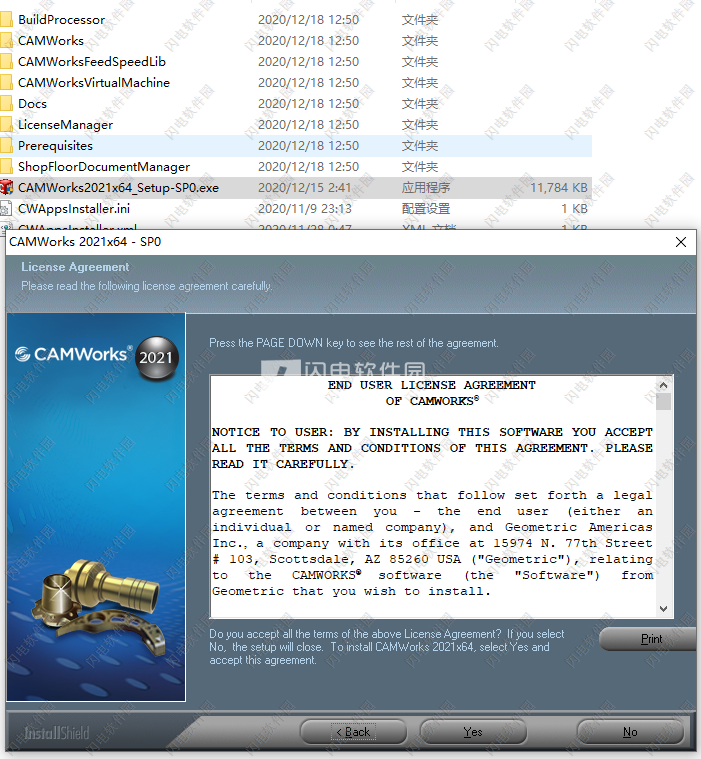The image size is (701, 759).
Task: Select the CWAppsInstaller.ini file name
Action: pyautogui.click(x=74, y=209)
